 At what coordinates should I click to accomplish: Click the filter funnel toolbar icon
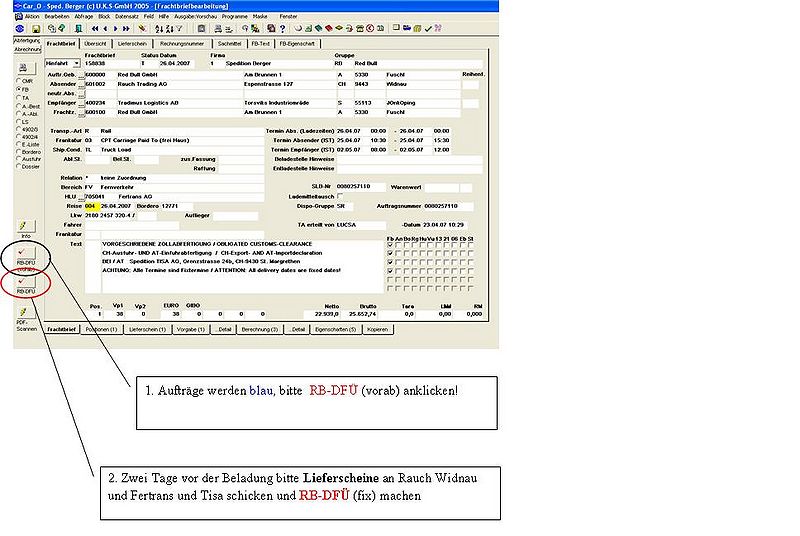(x=180, y=29)
